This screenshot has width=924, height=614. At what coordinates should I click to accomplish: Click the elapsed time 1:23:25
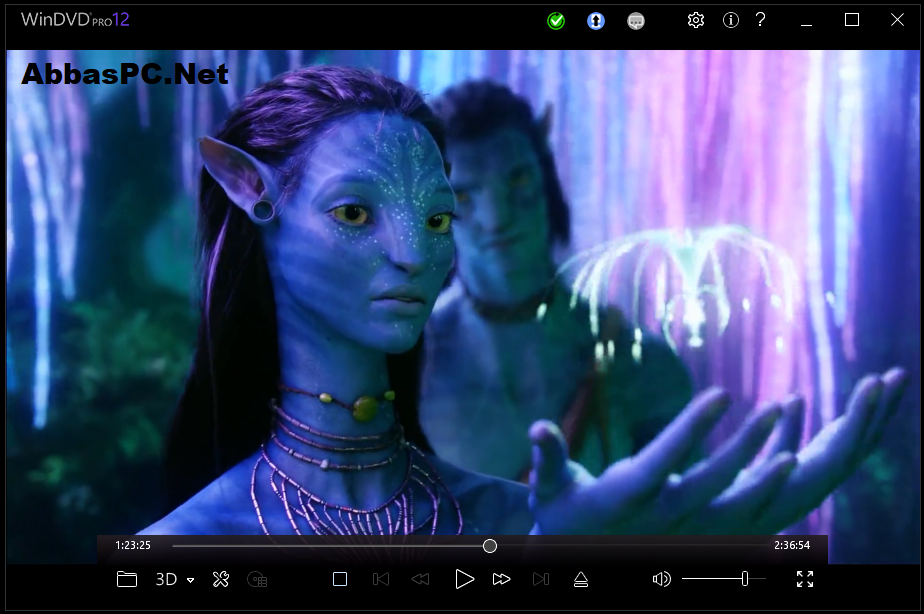click(133, 546)
